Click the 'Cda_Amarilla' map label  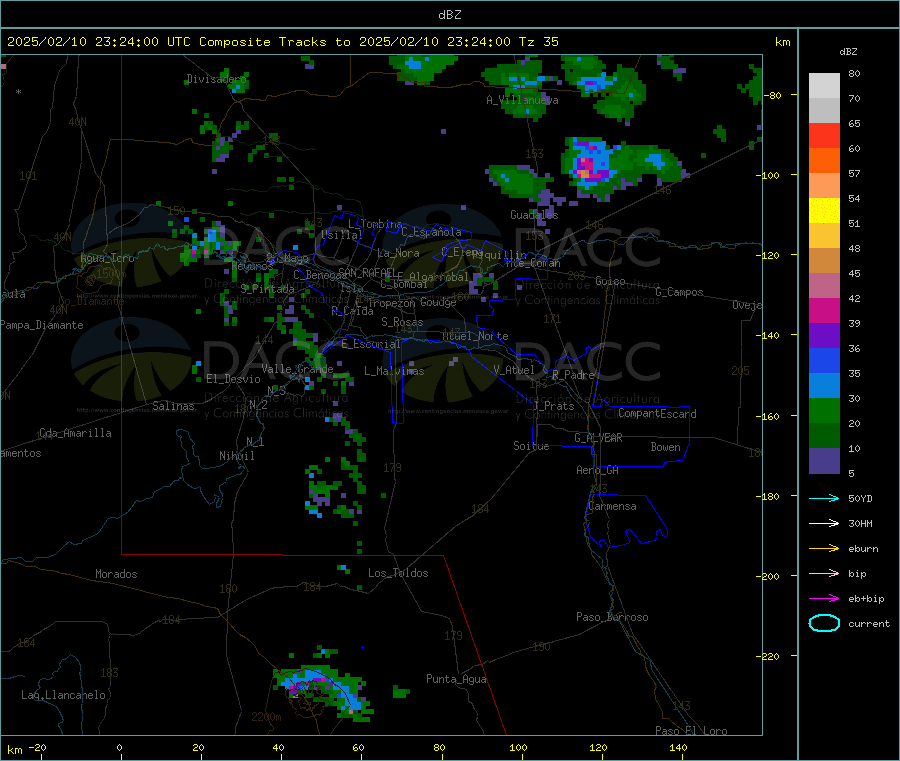click(75, 433)
